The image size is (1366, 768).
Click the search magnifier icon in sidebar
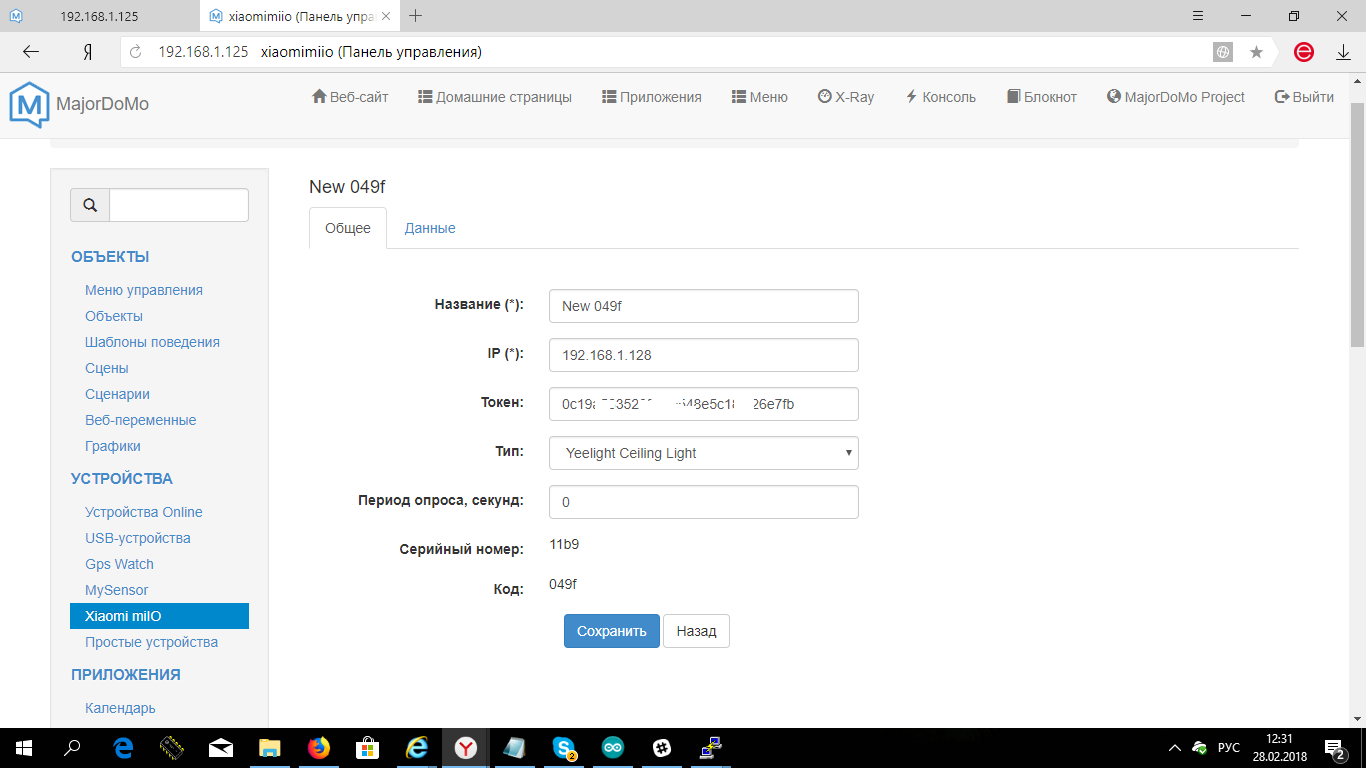(x=90, y=205)
